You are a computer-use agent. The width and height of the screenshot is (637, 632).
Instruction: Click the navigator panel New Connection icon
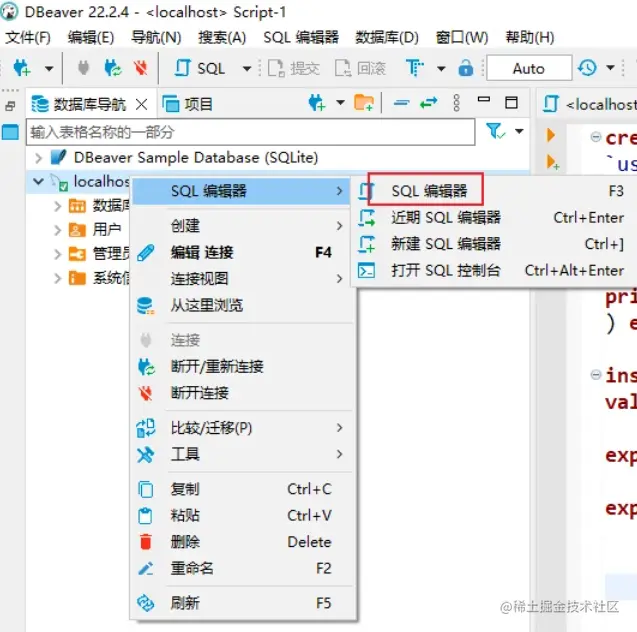click(316, 103)
